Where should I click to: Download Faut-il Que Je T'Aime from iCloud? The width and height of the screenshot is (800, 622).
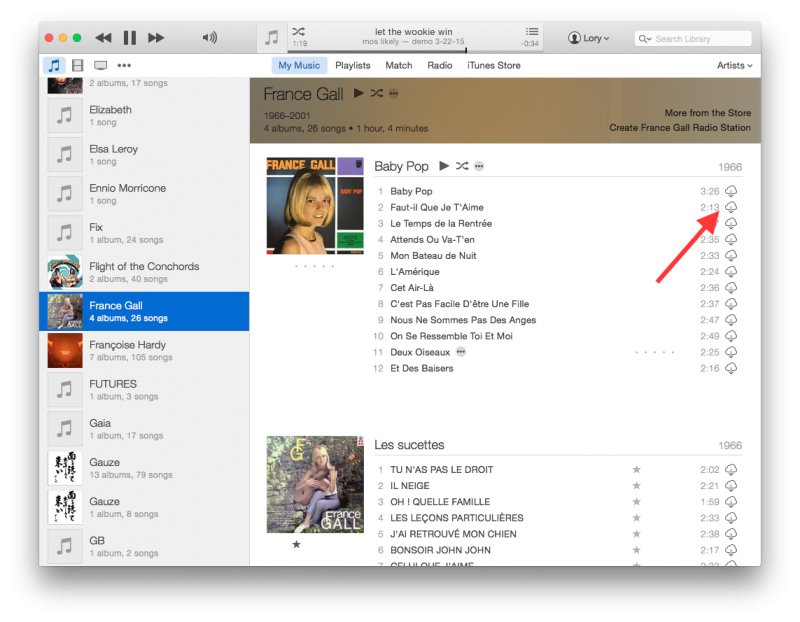(x=731, y=208)
